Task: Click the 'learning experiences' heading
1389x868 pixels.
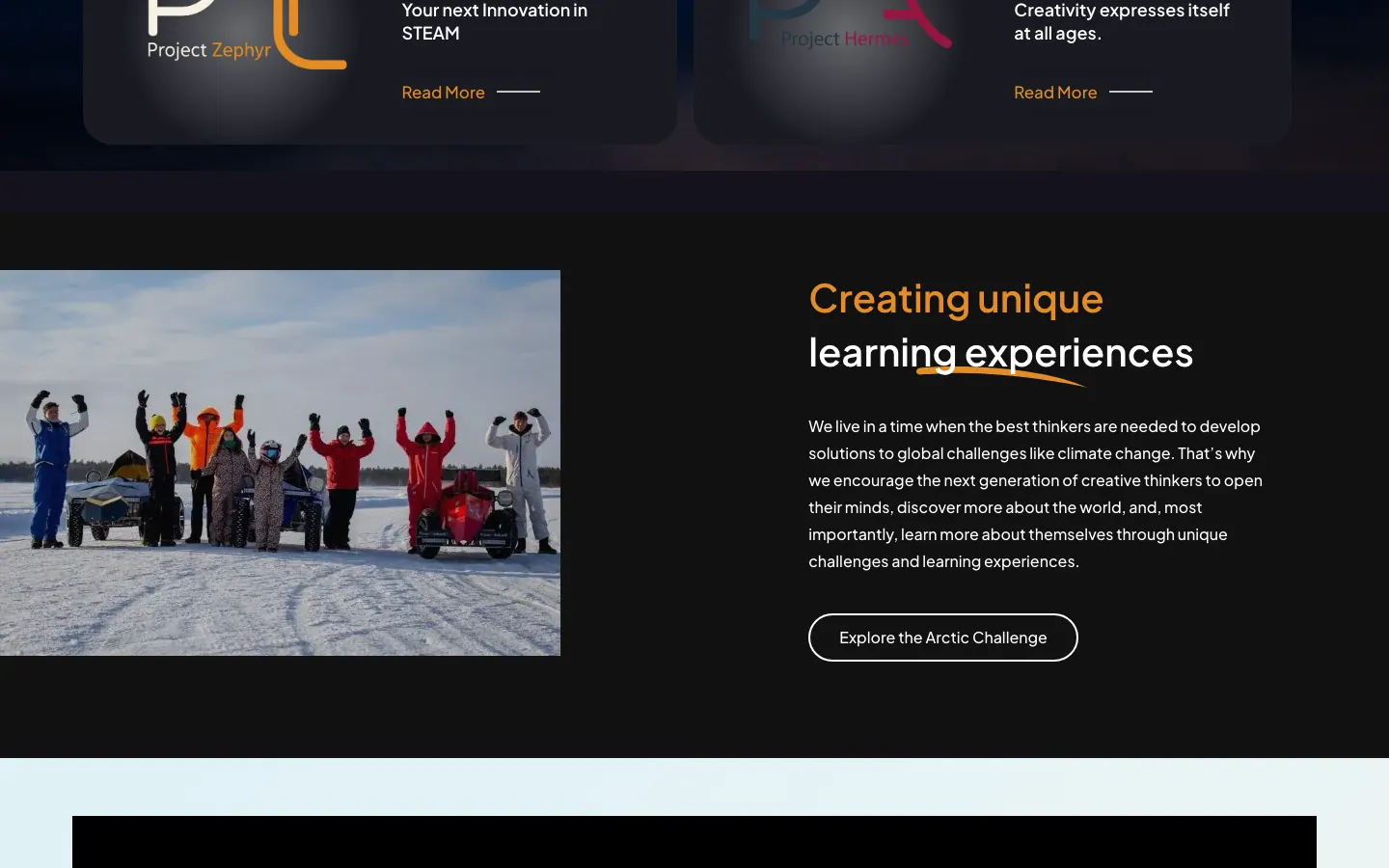Action: click(1001, 353)
